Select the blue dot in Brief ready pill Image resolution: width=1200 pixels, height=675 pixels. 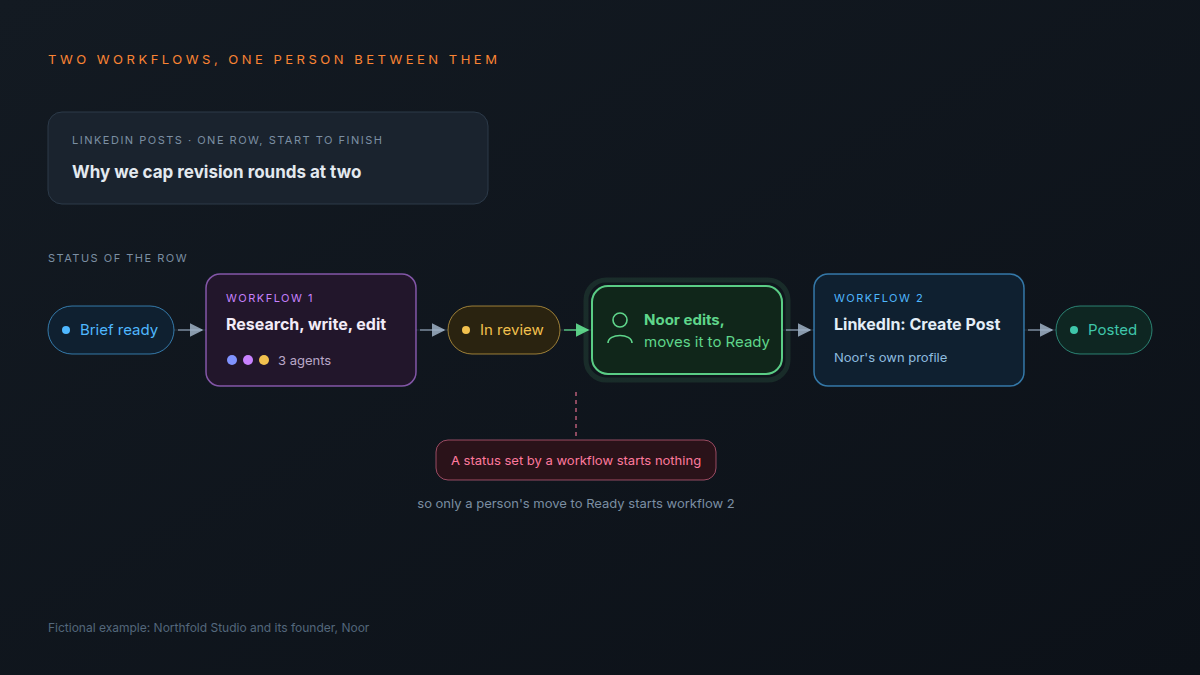point(66,330)
